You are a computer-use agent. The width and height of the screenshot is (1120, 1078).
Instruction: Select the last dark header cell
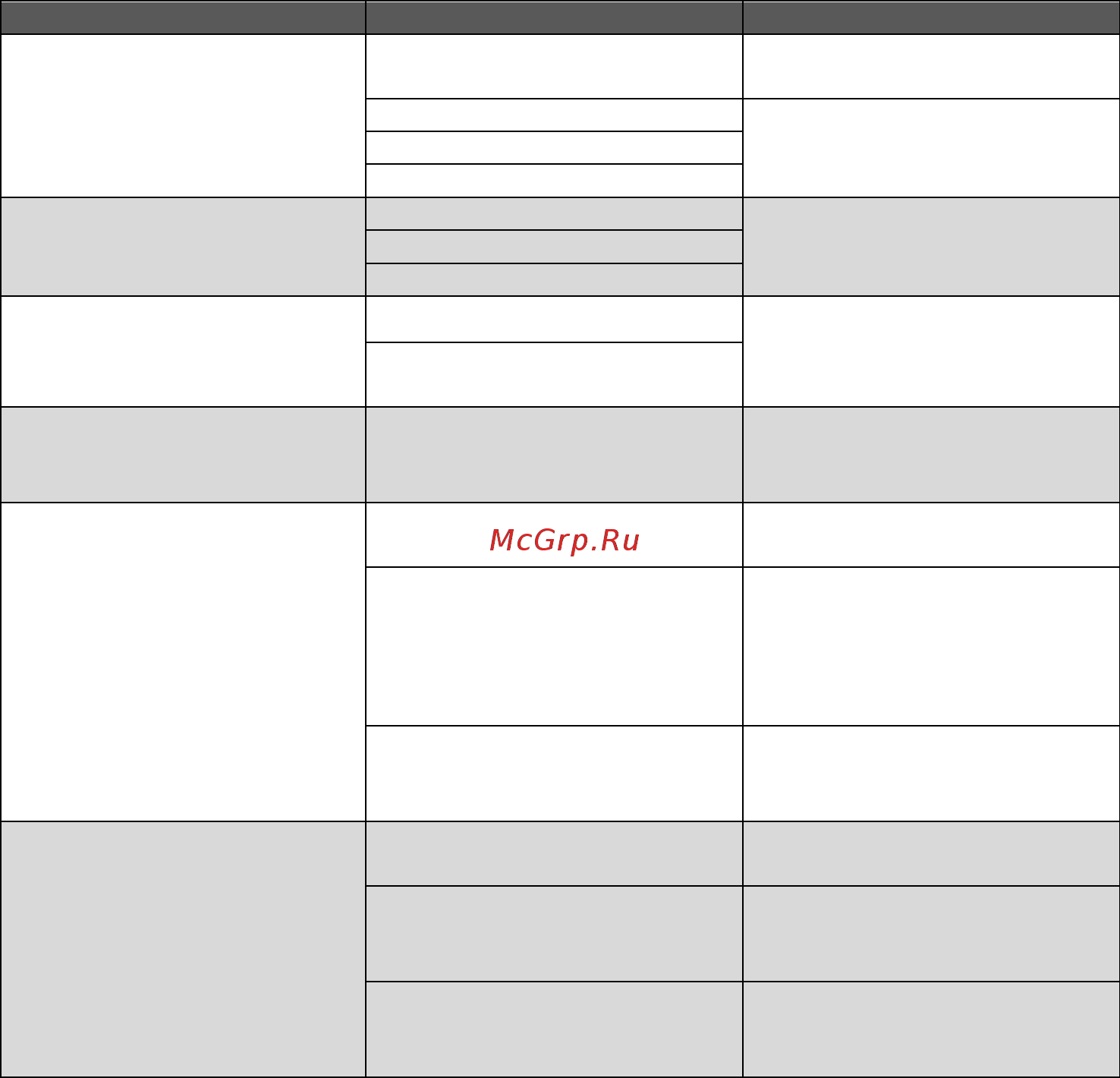(931, 17)
